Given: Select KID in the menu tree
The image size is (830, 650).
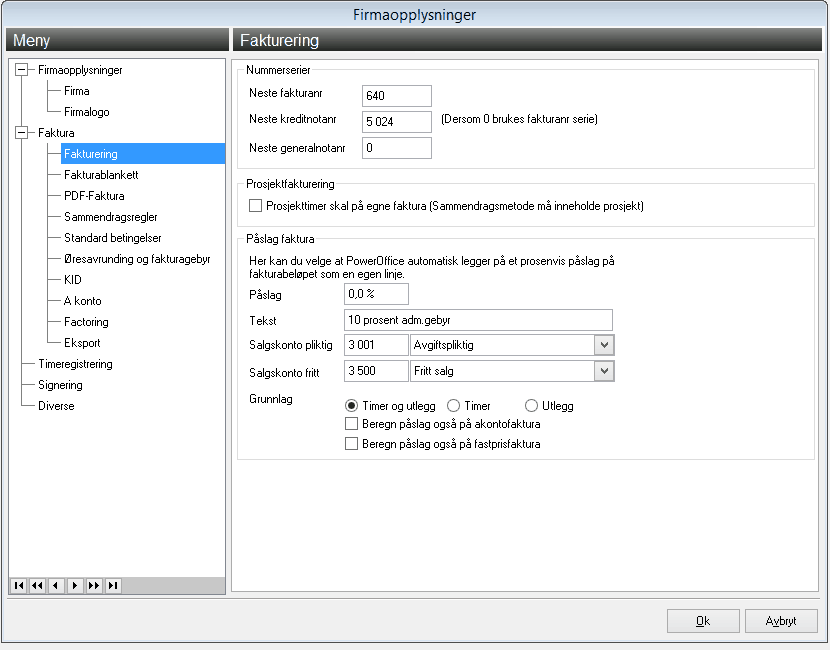Looking at the screenshot, I should point(73,280).
